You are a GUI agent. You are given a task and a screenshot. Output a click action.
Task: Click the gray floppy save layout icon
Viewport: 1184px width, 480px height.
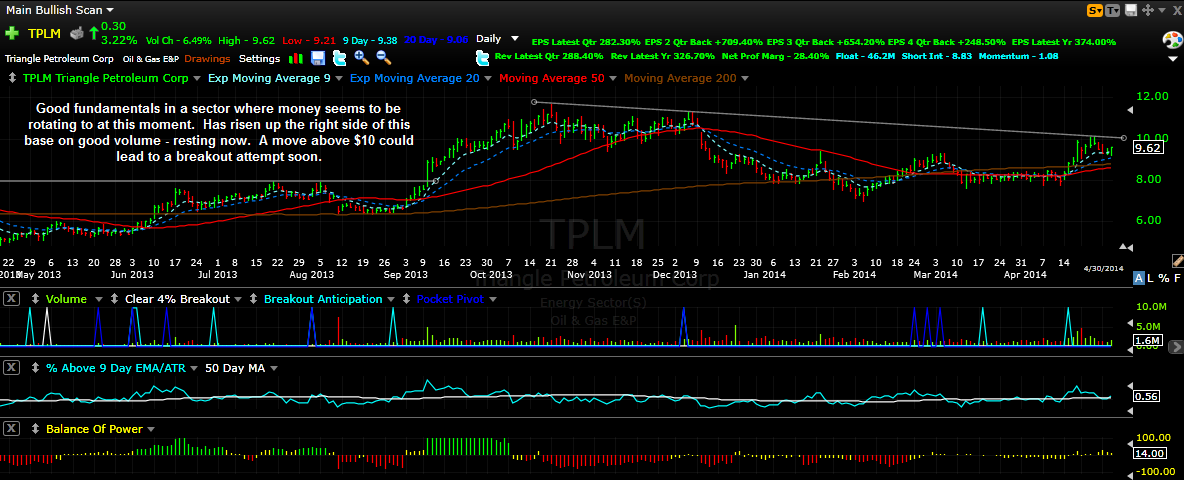pyautogui.click(x=1130, y=11)
